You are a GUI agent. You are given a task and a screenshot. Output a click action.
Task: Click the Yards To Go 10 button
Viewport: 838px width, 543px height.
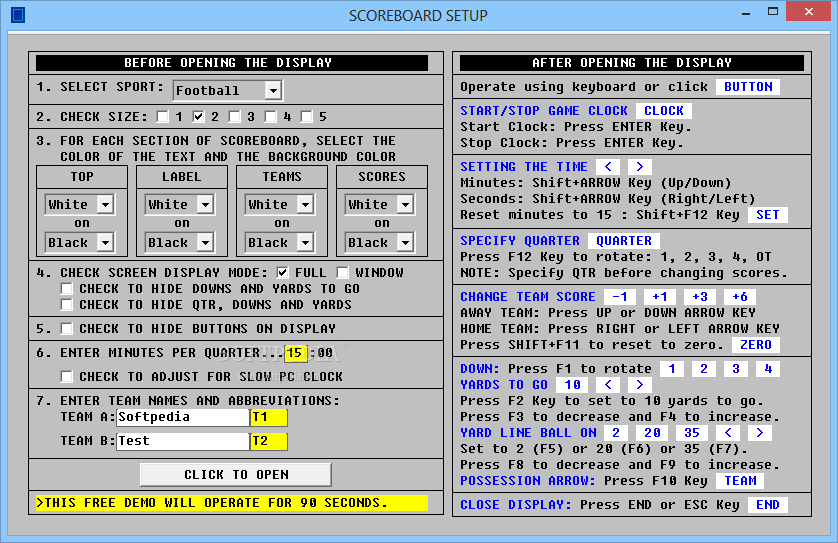(572, 385)
